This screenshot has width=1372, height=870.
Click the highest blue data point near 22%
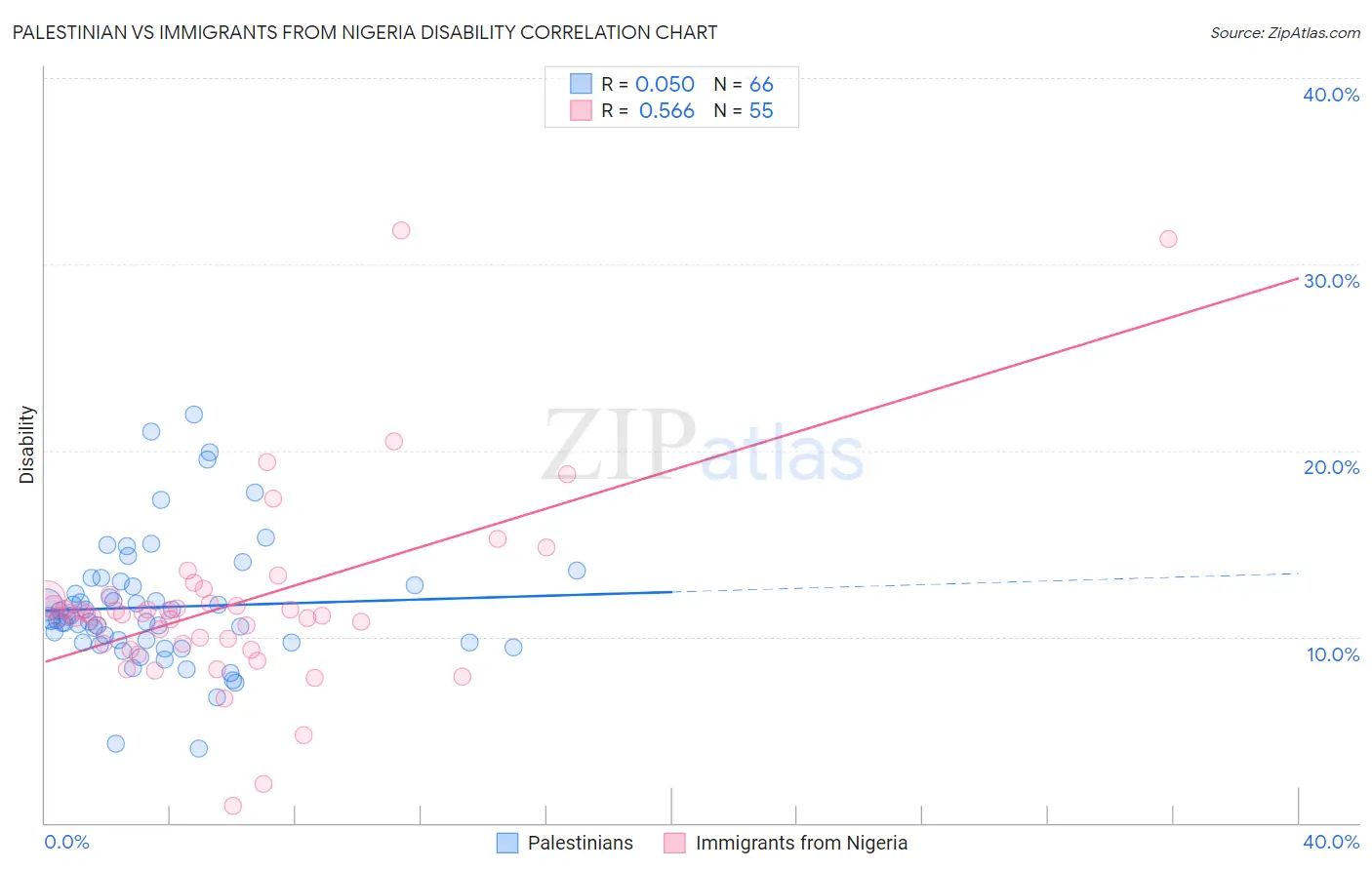click(x=194, y=415)
